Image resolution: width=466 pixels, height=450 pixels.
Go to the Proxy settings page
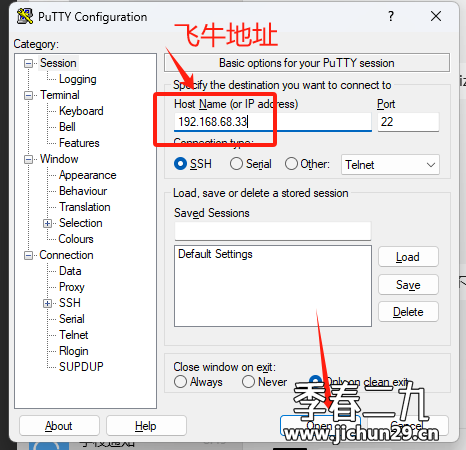point(72,287)
